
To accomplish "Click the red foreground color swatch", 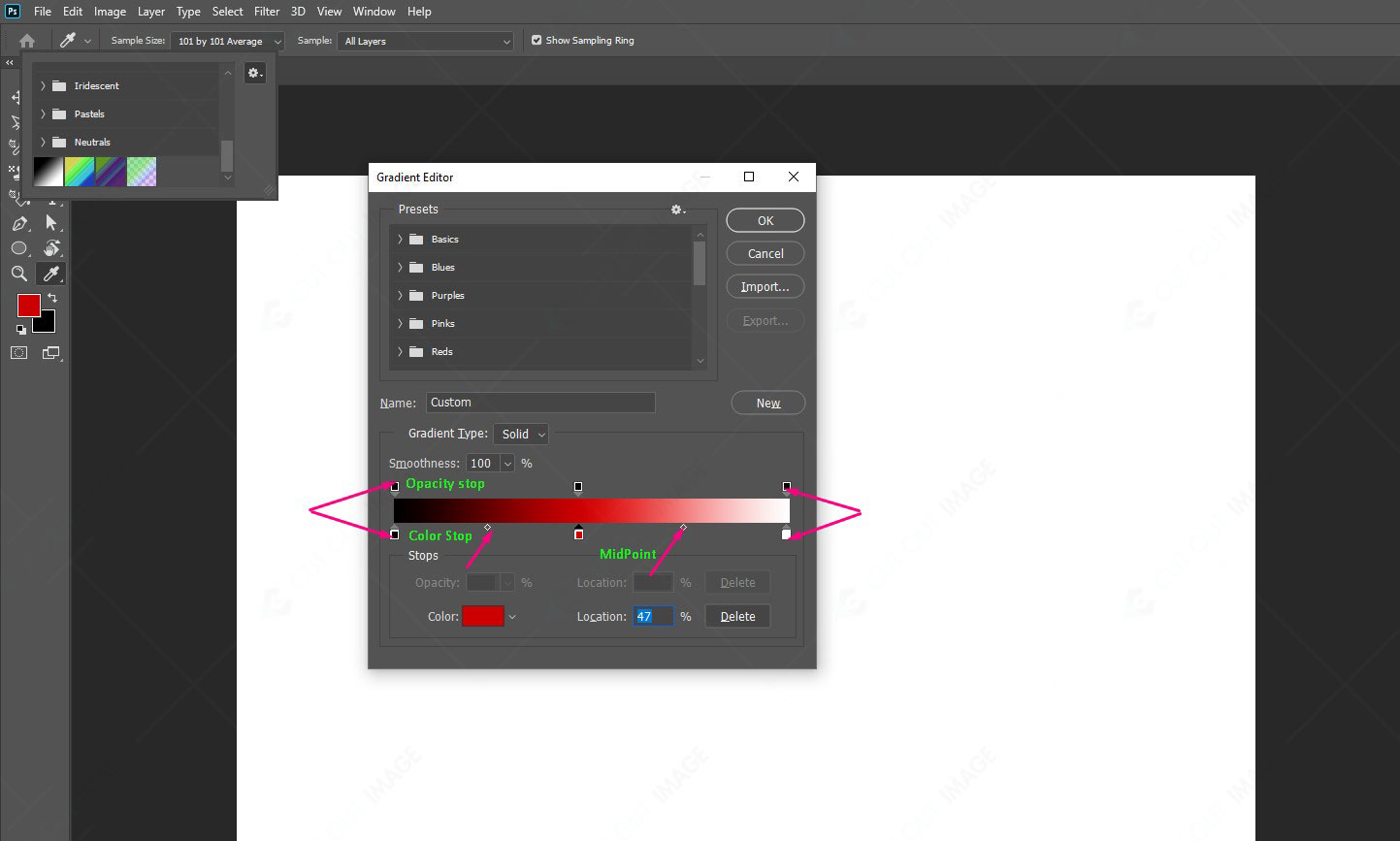I will click(29, 306).
